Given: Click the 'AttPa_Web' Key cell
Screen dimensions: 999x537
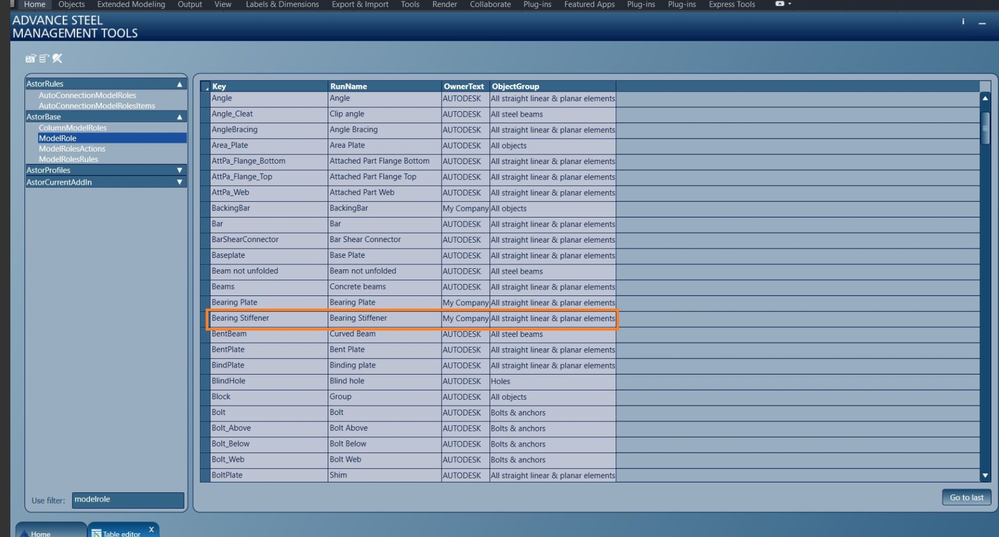Looking at the screenshot, I should pyautogui.click(x=269, y=192).
